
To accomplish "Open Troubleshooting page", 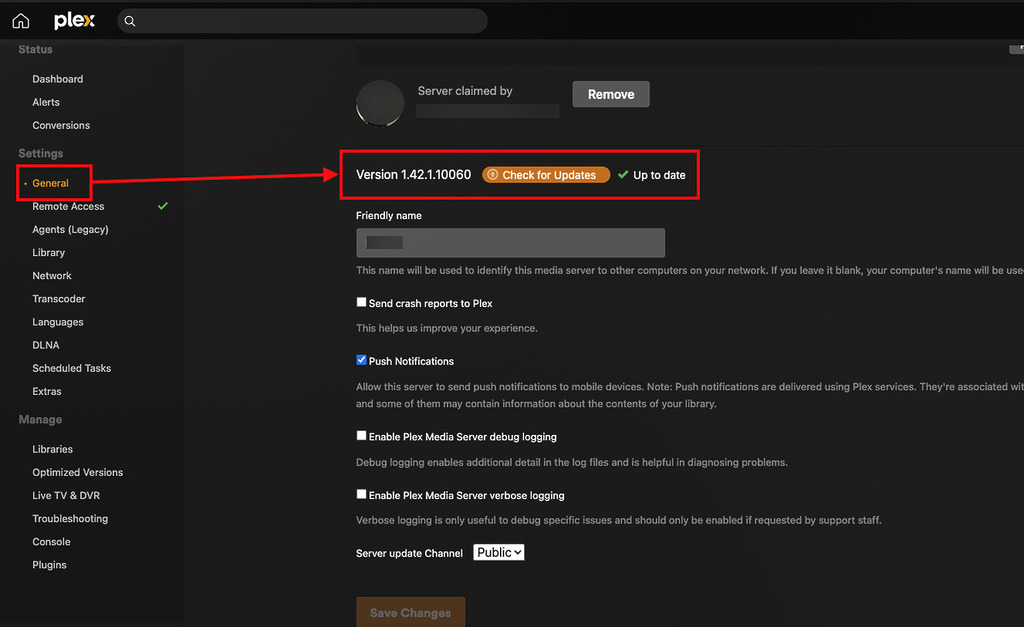I will 70,519.
